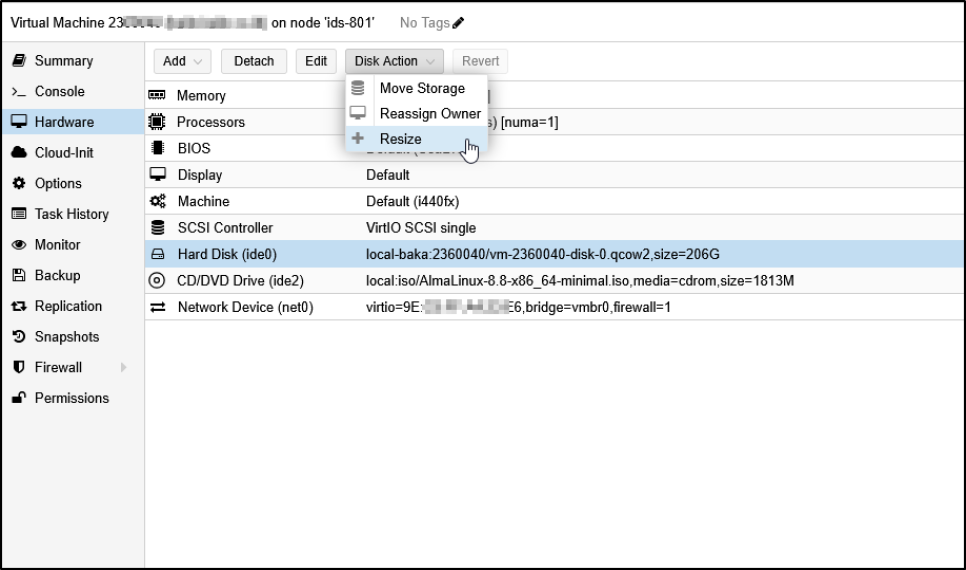
Task: Click the pencil icon to edit tags
Action: (x=458, y=23)
